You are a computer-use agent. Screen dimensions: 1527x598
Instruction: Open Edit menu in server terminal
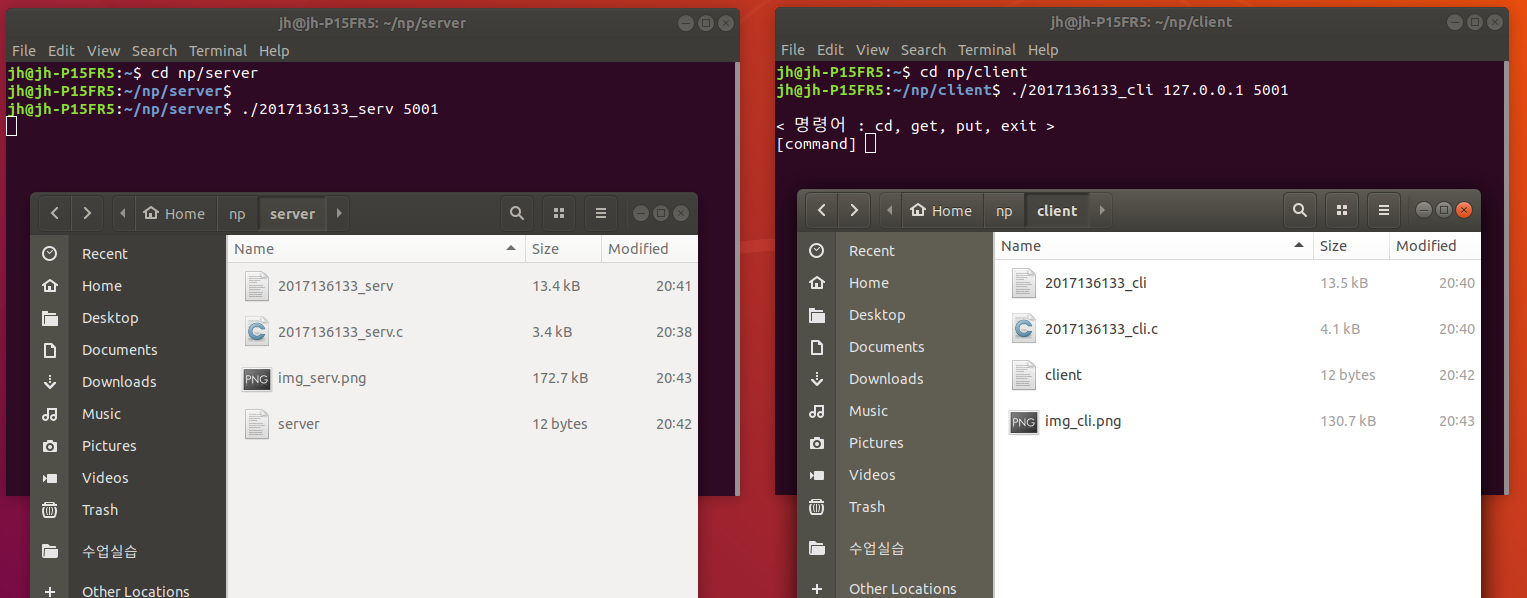(61, 51)
